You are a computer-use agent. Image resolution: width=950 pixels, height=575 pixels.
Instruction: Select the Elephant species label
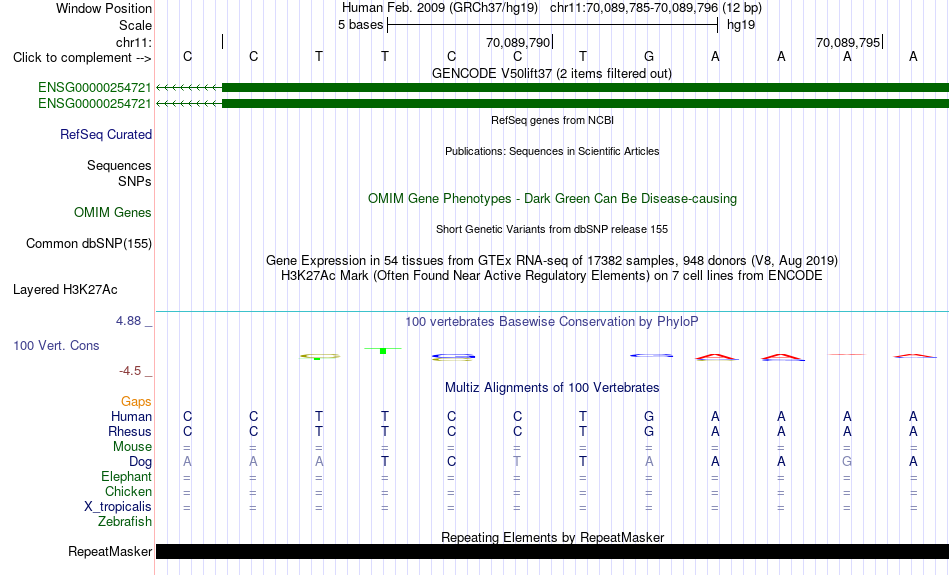(x=126, y=476)
